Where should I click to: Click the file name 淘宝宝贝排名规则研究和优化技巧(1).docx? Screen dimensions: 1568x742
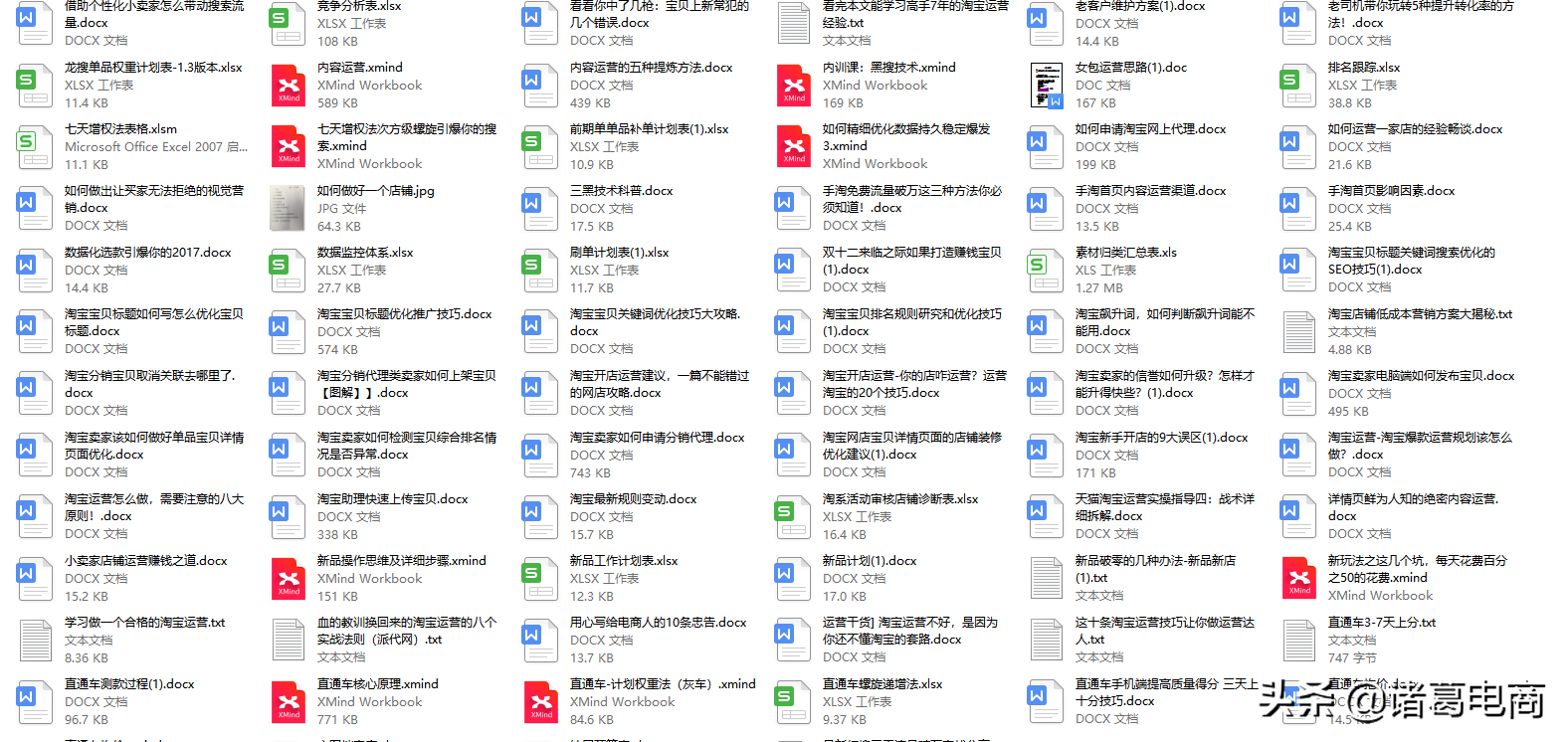tap(912, 322)
